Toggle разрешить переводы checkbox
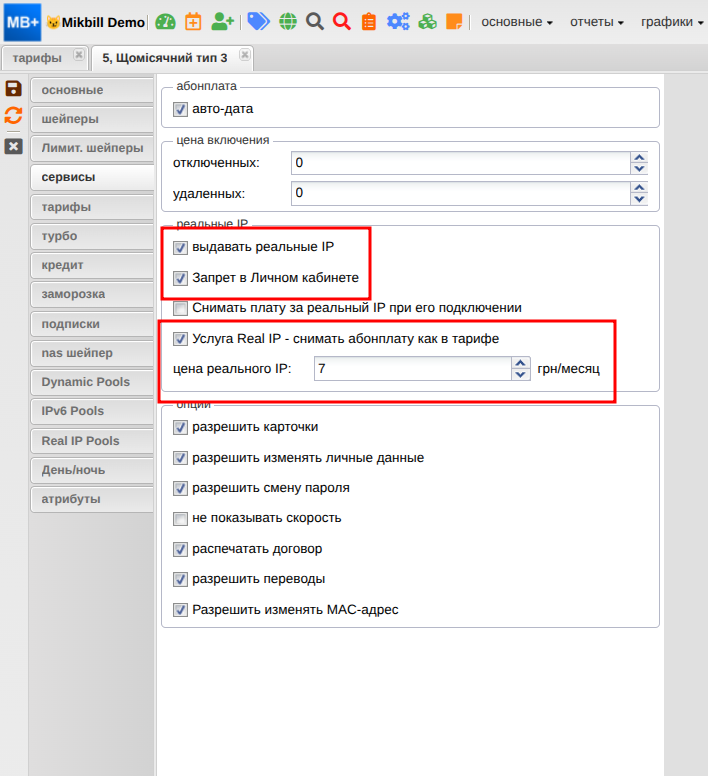 (180, 580)
